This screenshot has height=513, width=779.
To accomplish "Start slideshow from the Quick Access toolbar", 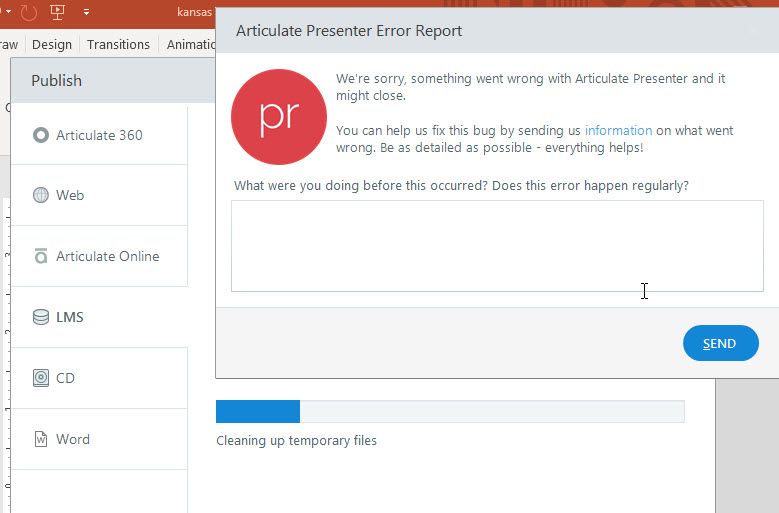I will [57, 13].
